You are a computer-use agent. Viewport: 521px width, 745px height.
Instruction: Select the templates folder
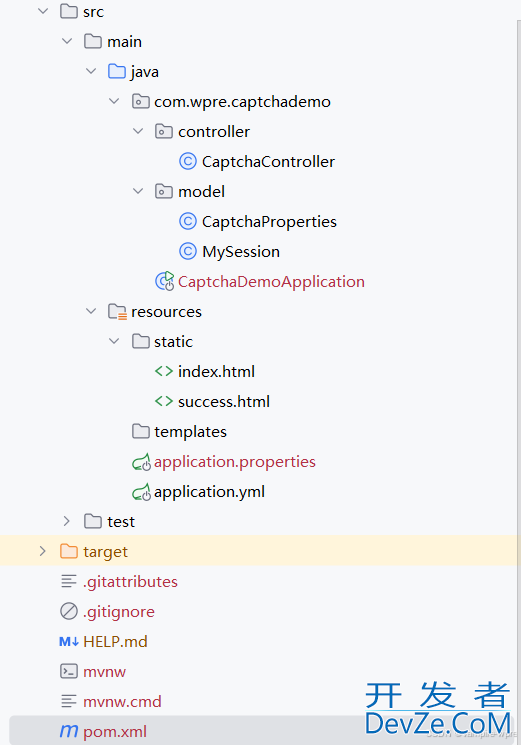[x=190, y=431]
